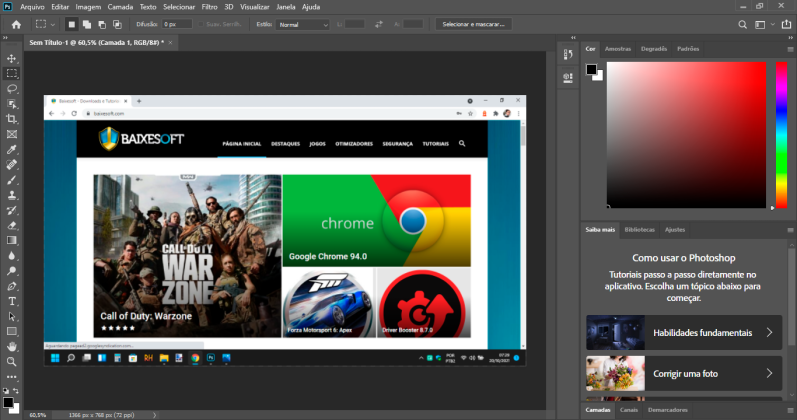The height and width of the screenshot is (420, 797).
Task: Select the Lasso tool
Action: pyautogui.click(x=12, y=88)
